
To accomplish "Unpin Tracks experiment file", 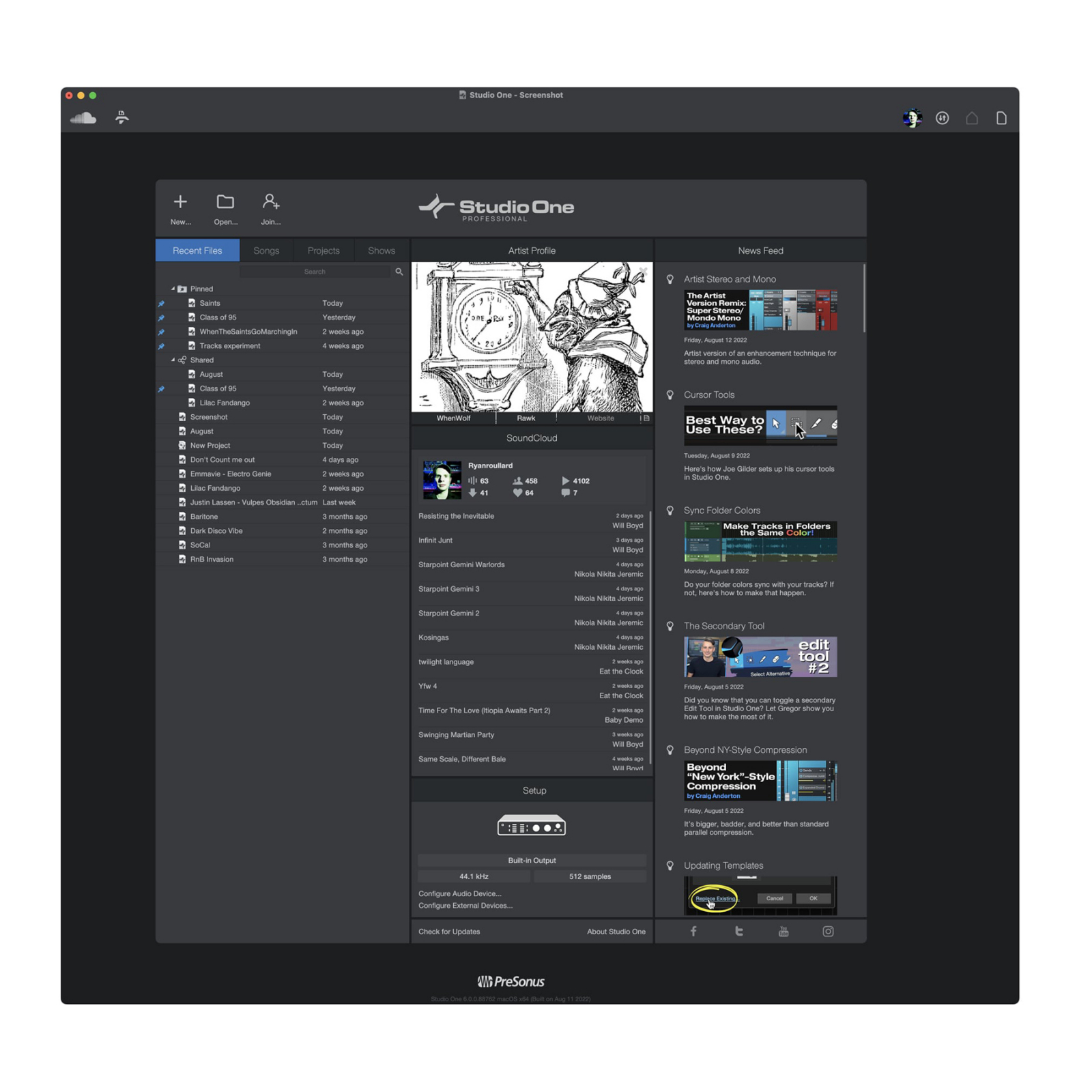I will (161, 346).
